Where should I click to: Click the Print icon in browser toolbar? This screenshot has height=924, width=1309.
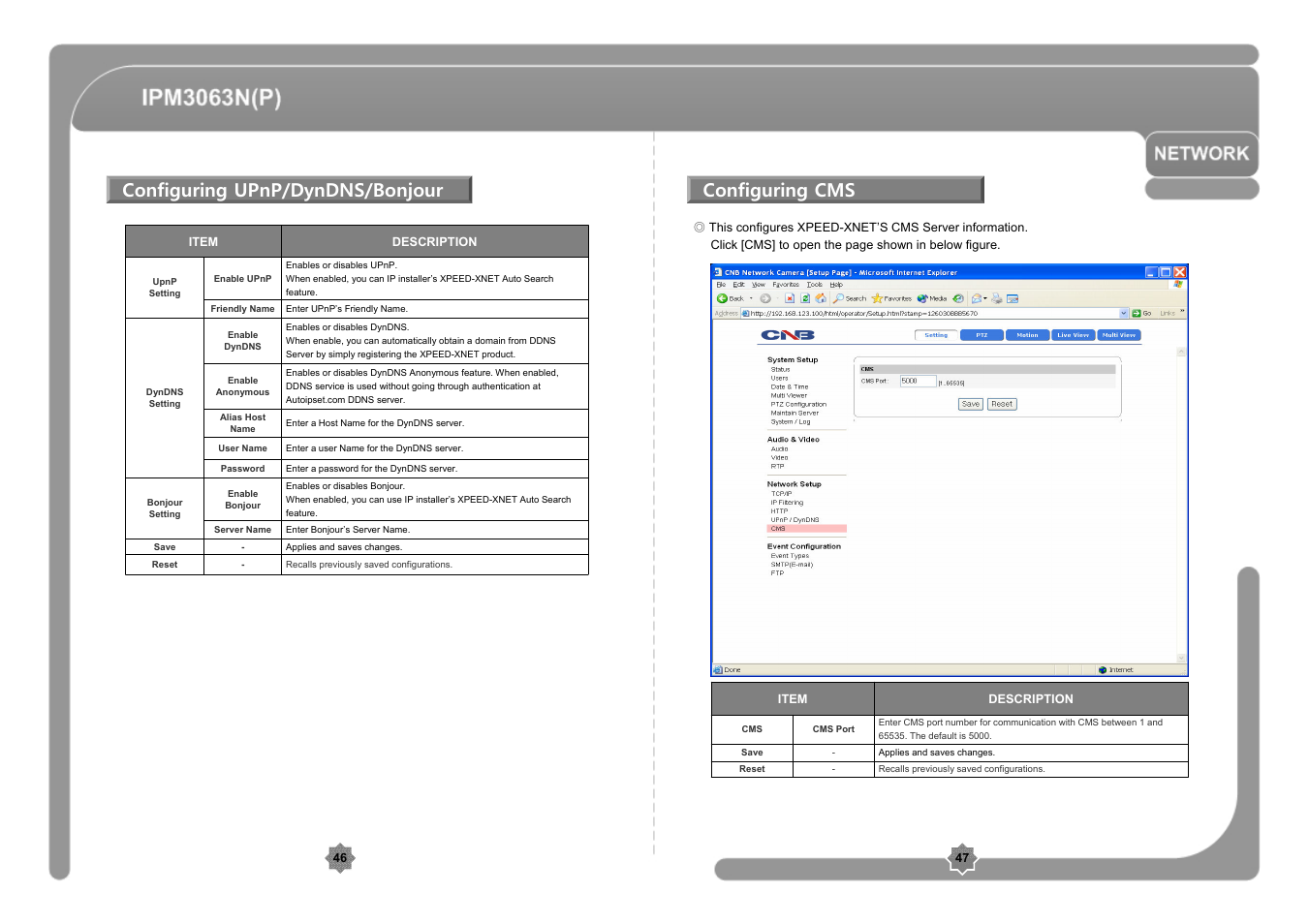tap(997, 298)
